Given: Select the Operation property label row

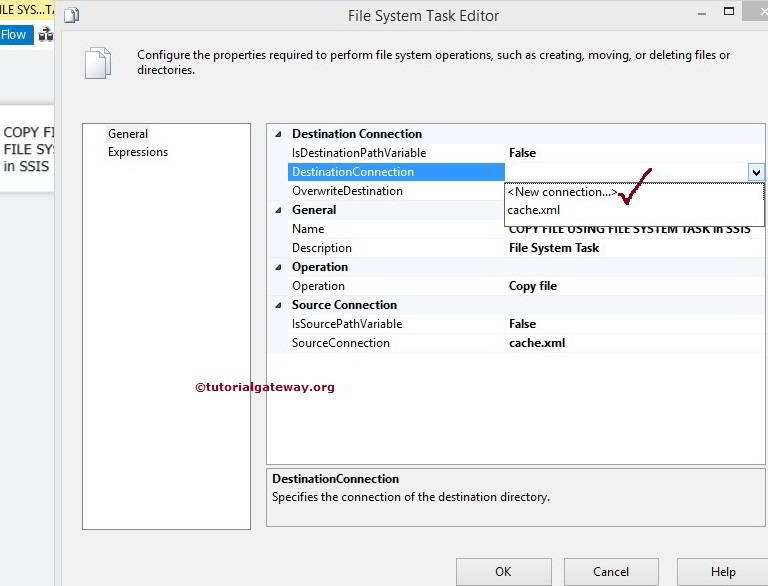Looking at the screenshot, I should tap(396, 286).
